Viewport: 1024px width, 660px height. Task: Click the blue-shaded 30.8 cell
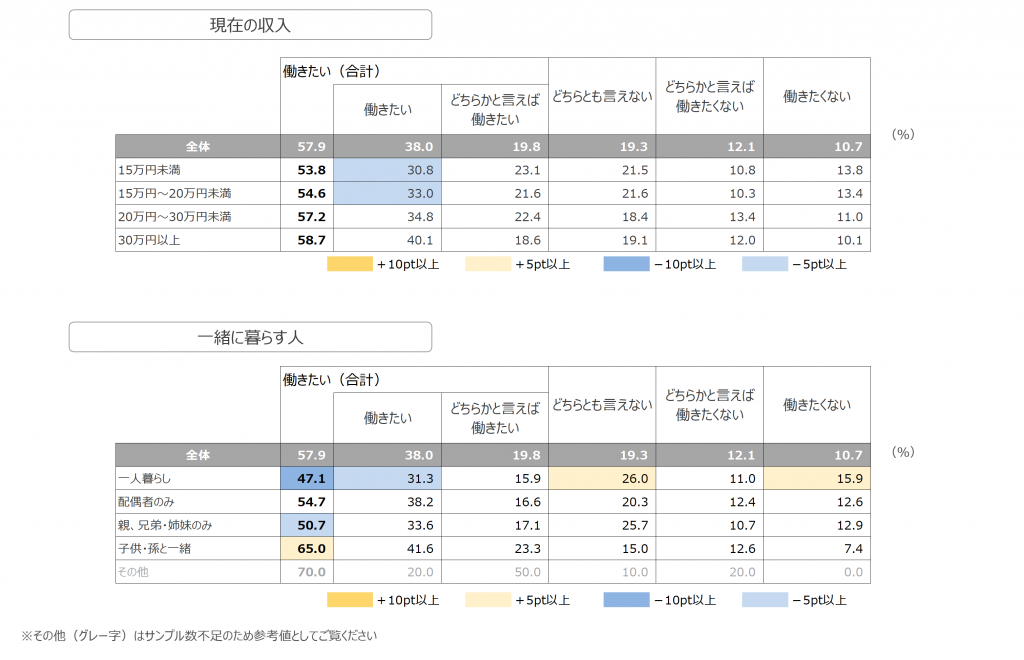coord(387,170)
